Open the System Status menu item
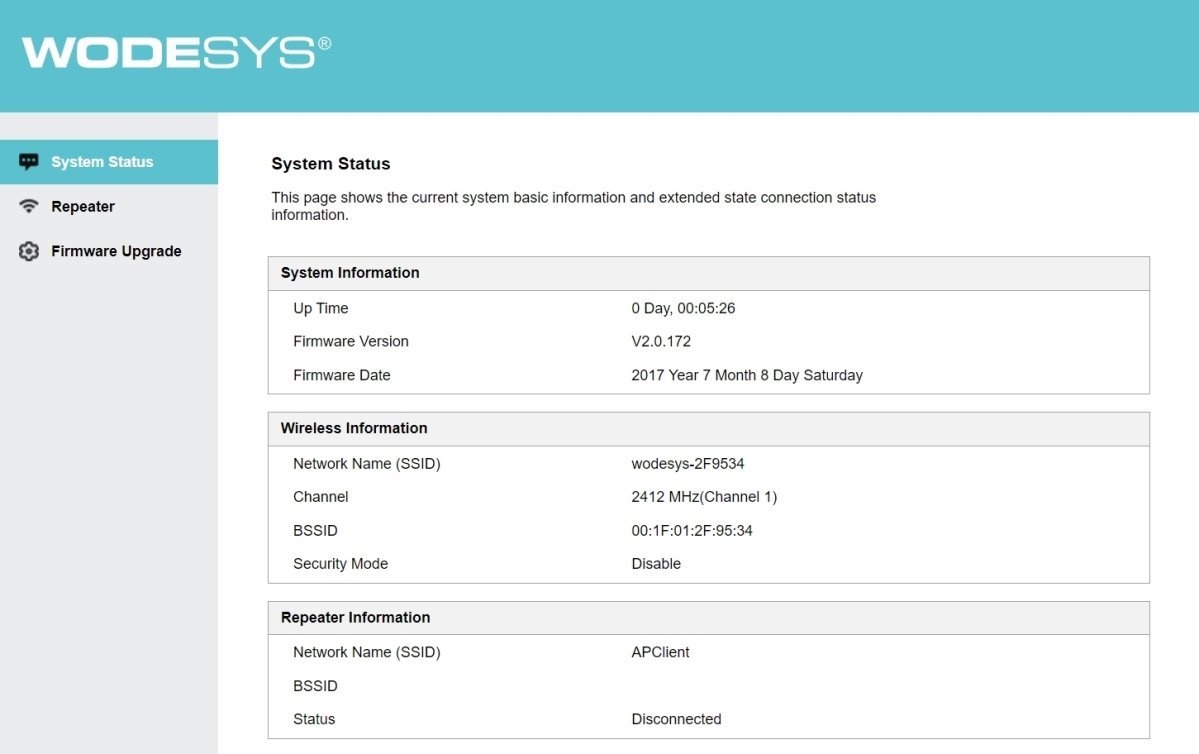Screen dimensions: 1199x754 (x=102, y=162)
